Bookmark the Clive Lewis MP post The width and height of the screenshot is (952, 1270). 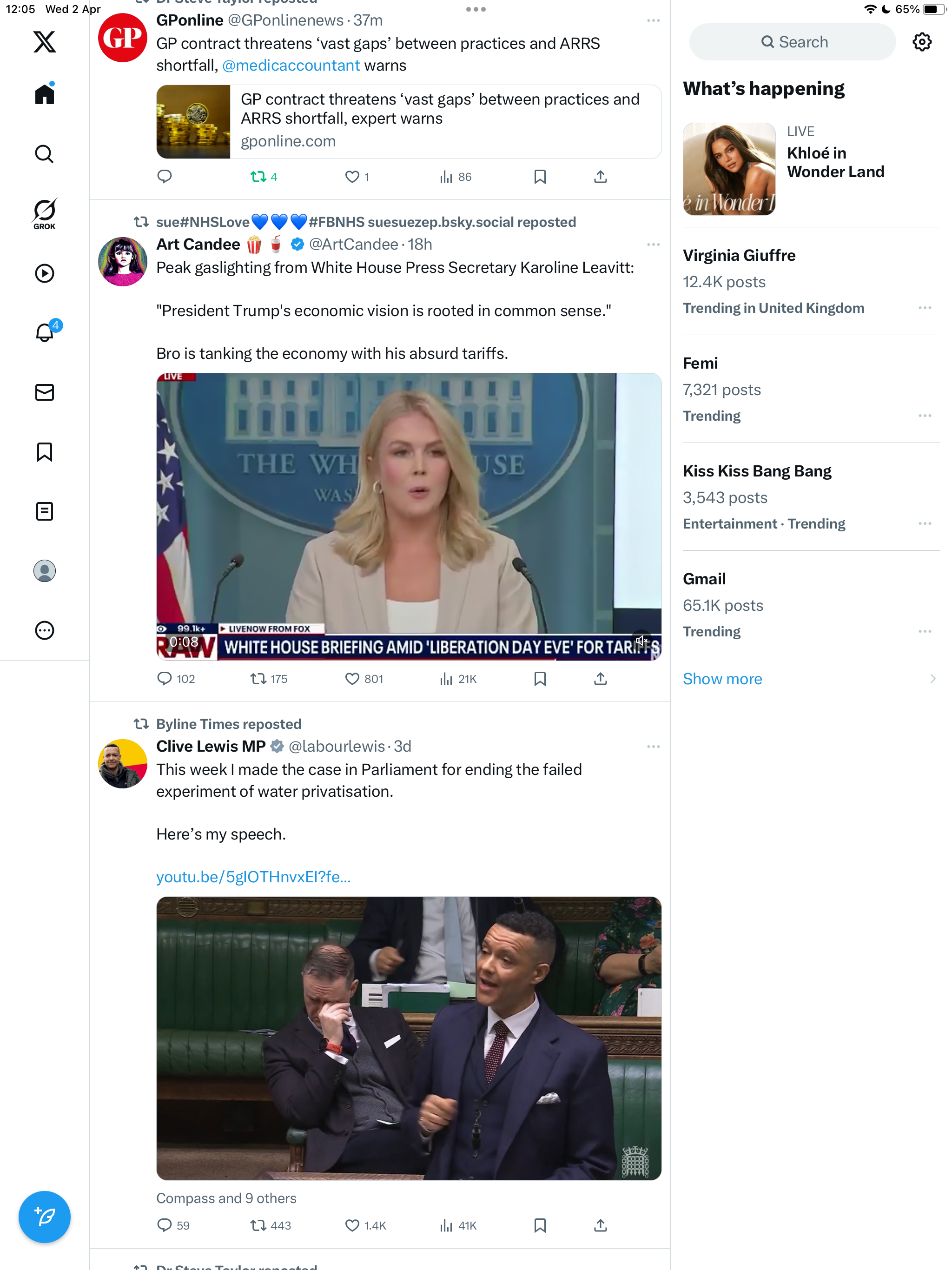pos(540,1225)
